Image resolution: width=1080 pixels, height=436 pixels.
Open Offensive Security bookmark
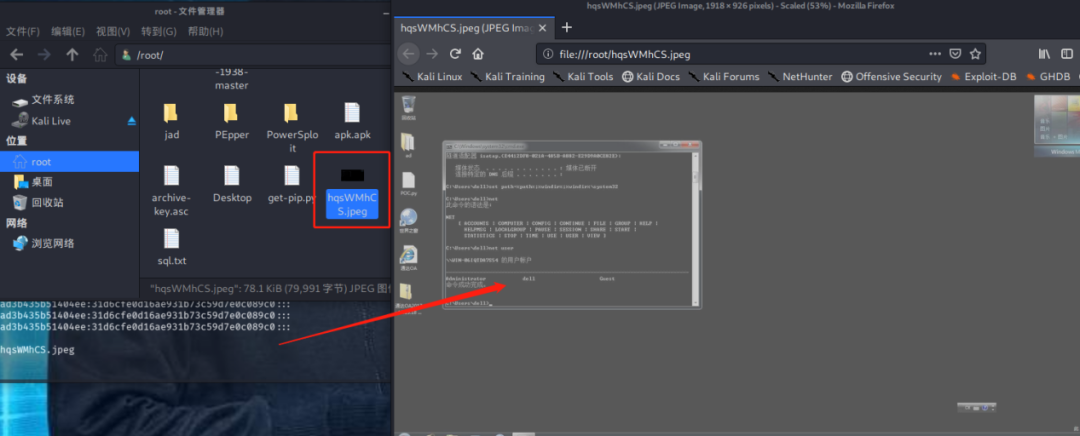[891, 76]
